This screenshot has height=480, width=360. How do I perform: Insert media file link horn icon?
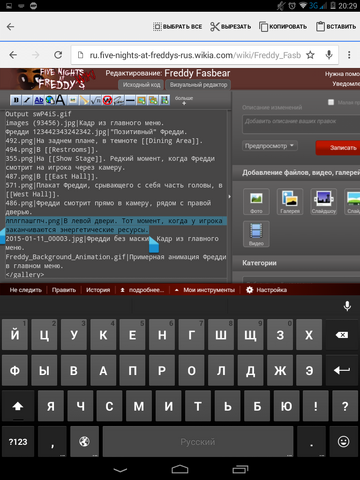84,100
